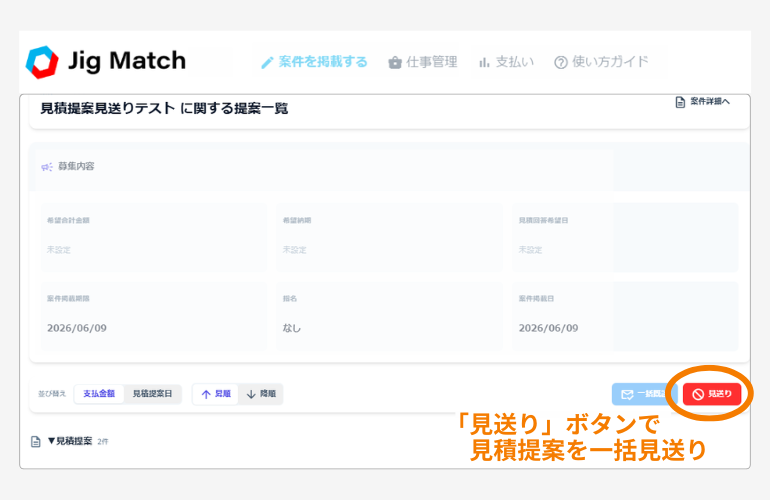Click the page title 見積提案見送りテスト に関する提案一覧

pos(164,108)
